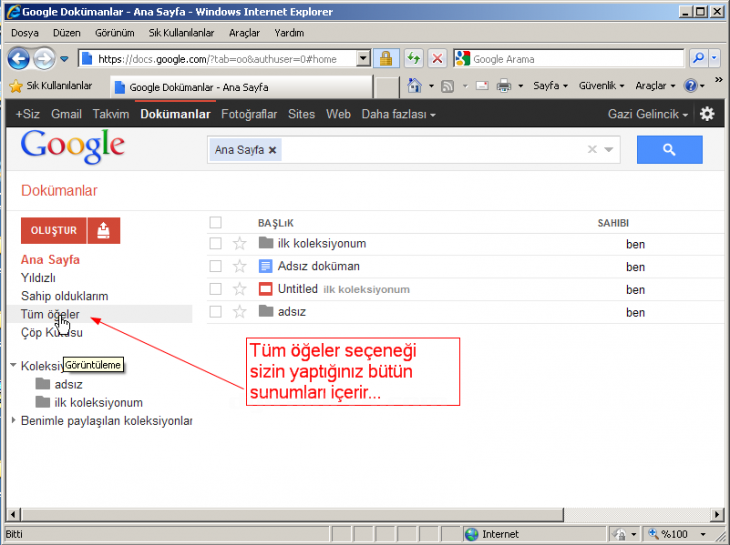Star the ilk koleksiyonum row

click(x=239, y=244)
